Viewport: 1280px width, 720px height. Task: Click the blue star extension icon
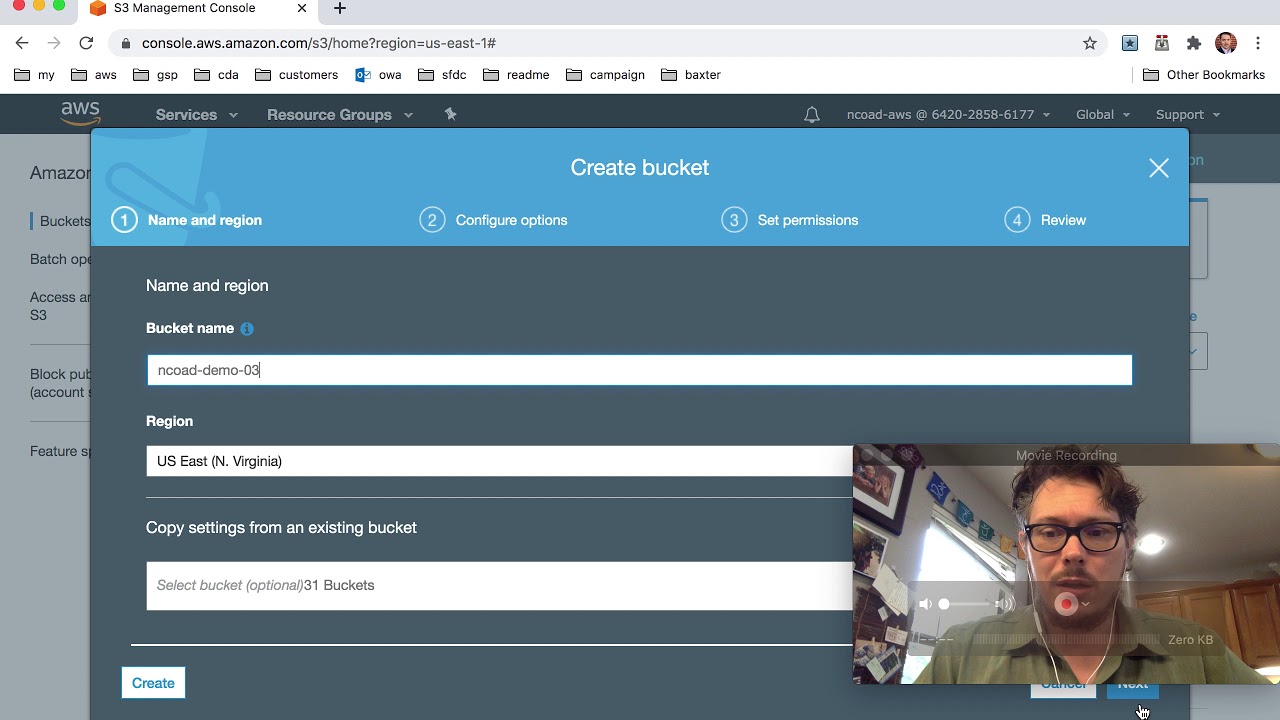pyautogui.click(x=1129, y=43)
